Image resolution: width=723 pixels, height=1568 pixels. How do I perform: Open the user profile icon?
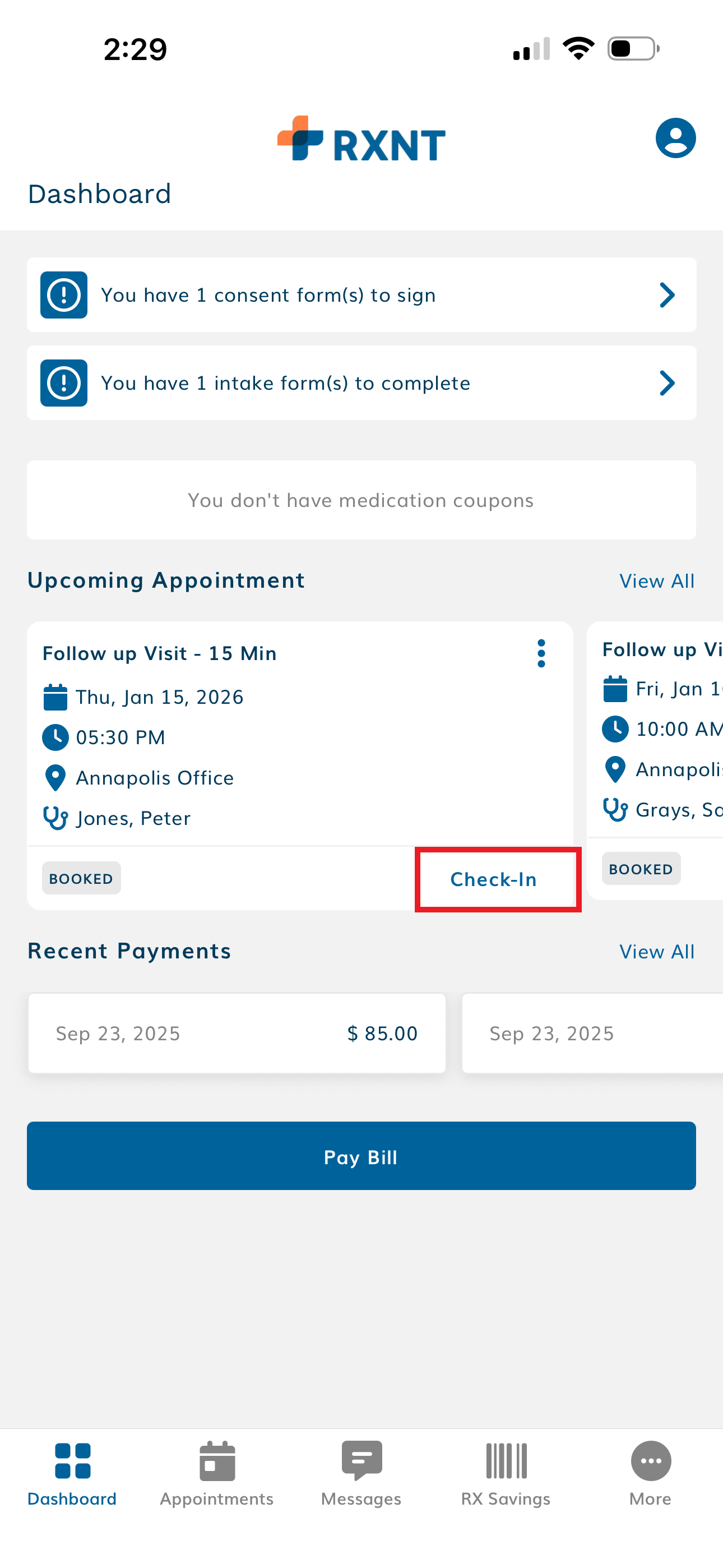click(675, 138)
